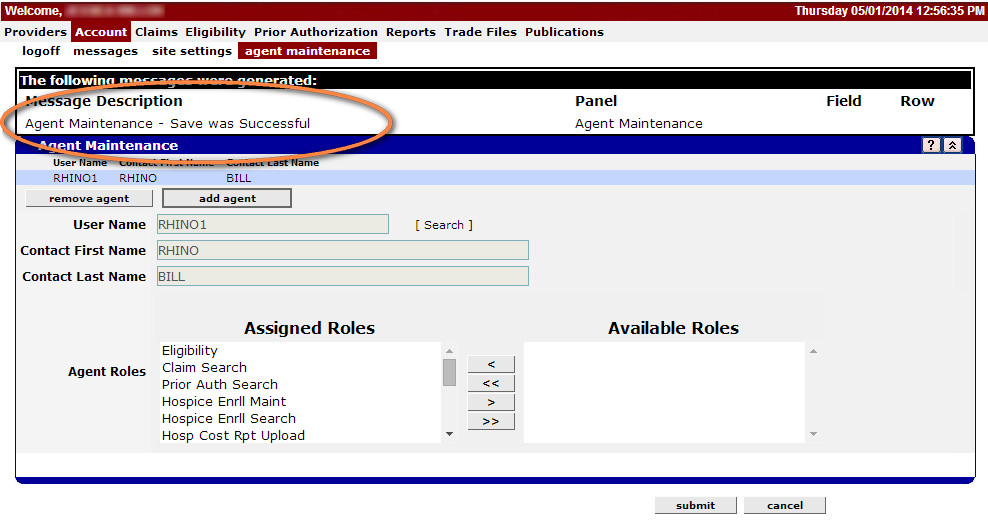
Task: Click the logoff link
Action: coord(42,51)
